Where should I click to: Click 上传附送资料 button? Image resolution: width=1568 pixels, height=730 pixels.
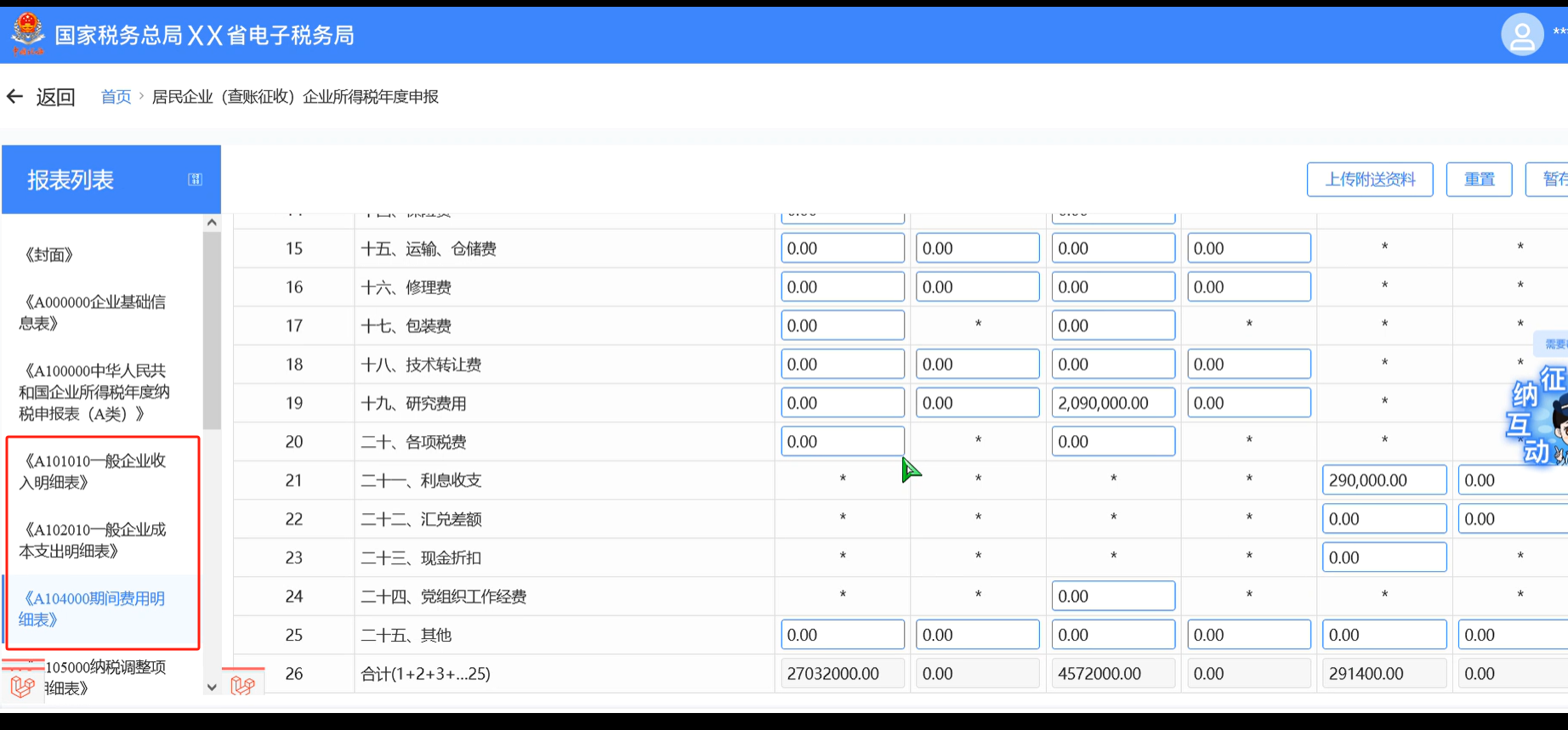[x=1370, y=179]
